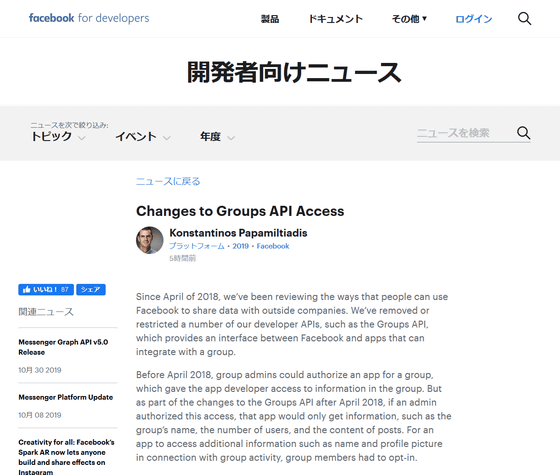This screenshot has height=475, width=560.
Task: Expand the イベント filter dropdown
Action: (x=142, y=137)
